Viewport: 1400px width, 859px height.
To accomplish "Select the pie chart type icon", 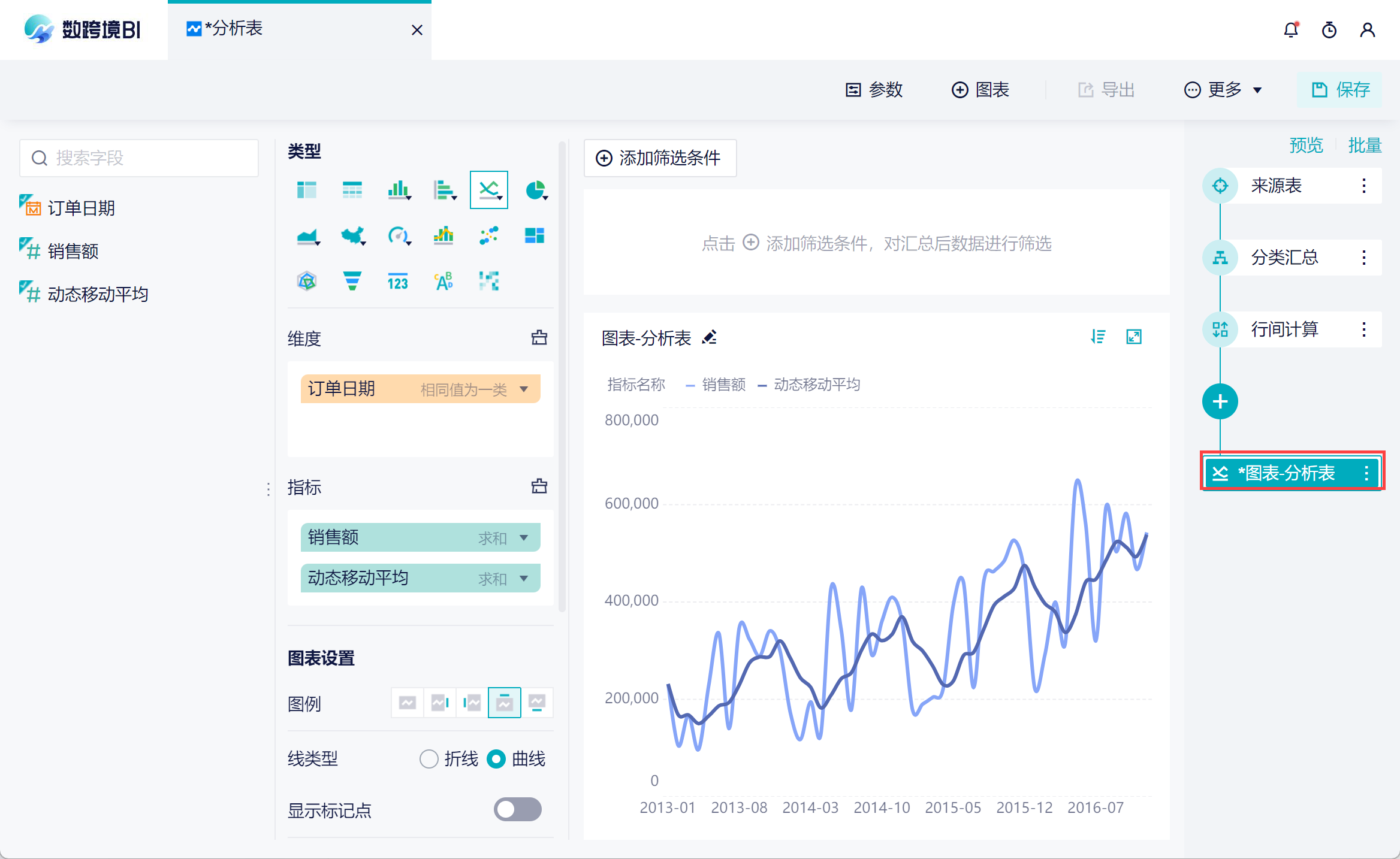I will 535,190.
